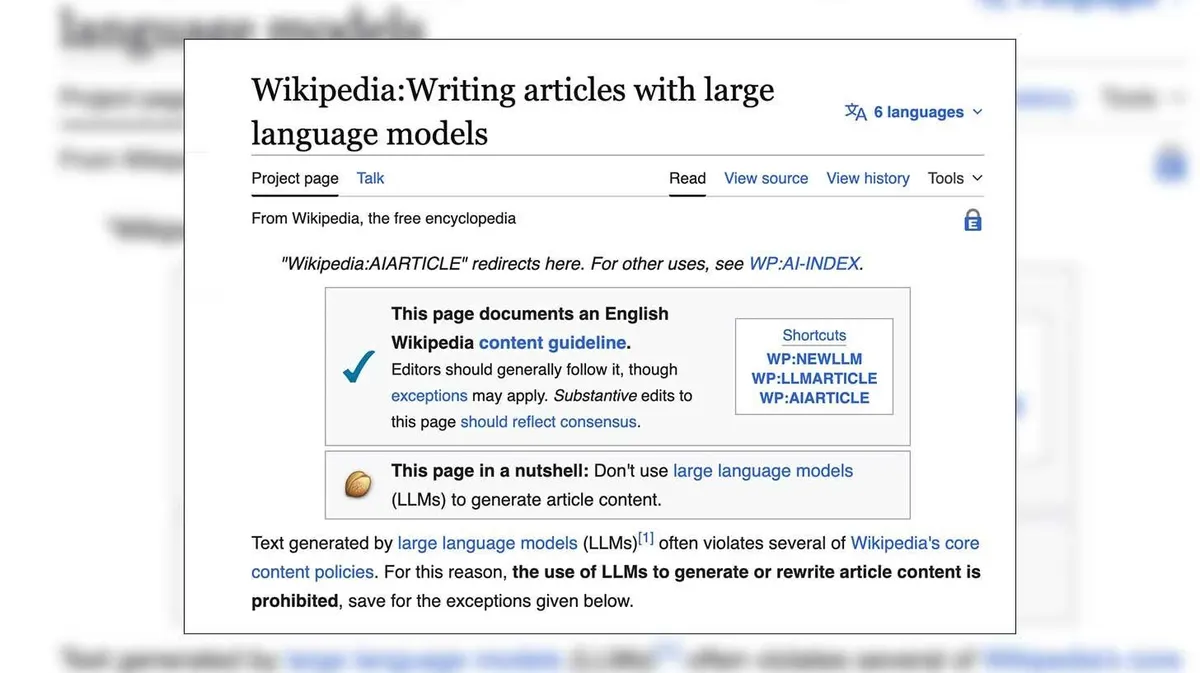
Task: Click the exceptions link
Action: (x=429, y=396)
